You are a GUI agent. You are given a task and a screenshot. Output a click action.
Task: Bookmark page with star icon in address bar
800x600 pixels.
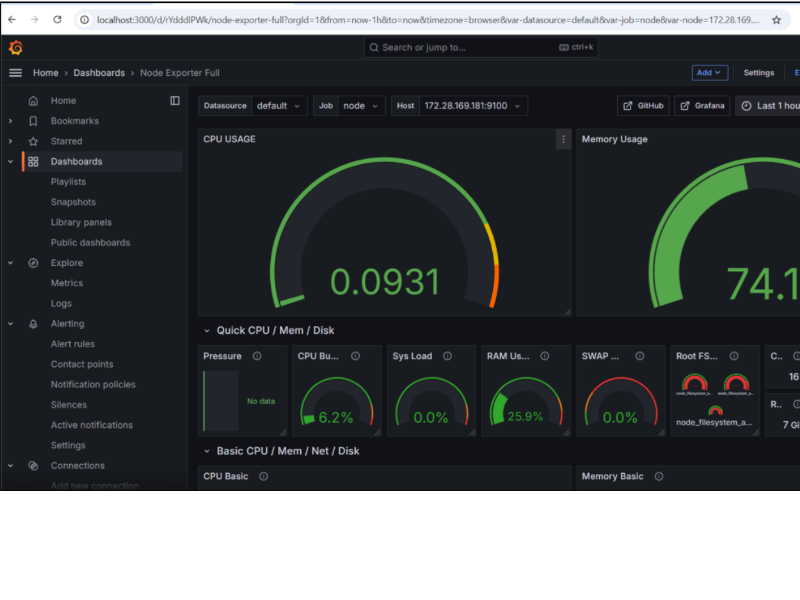coord(776,20)
